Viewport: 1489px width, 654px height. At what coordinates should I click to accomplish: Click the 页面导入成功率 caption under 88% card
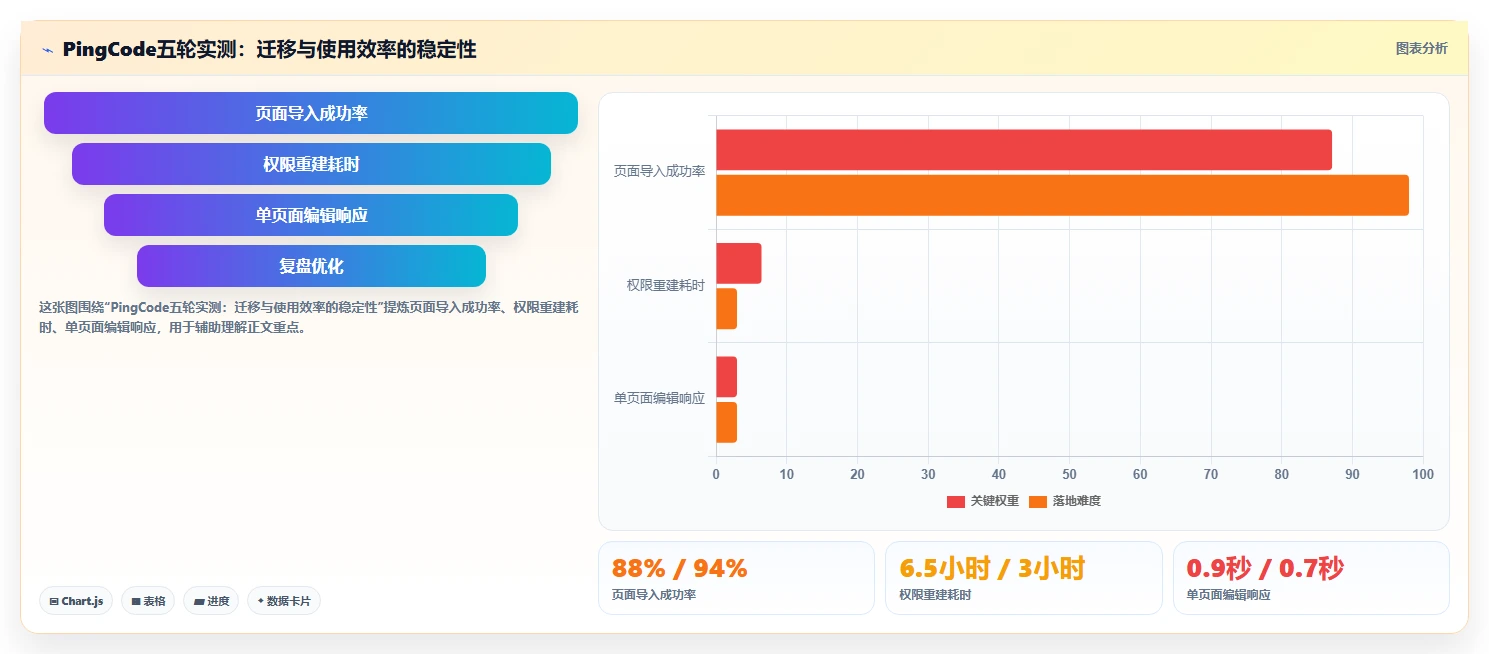(654, 595)
